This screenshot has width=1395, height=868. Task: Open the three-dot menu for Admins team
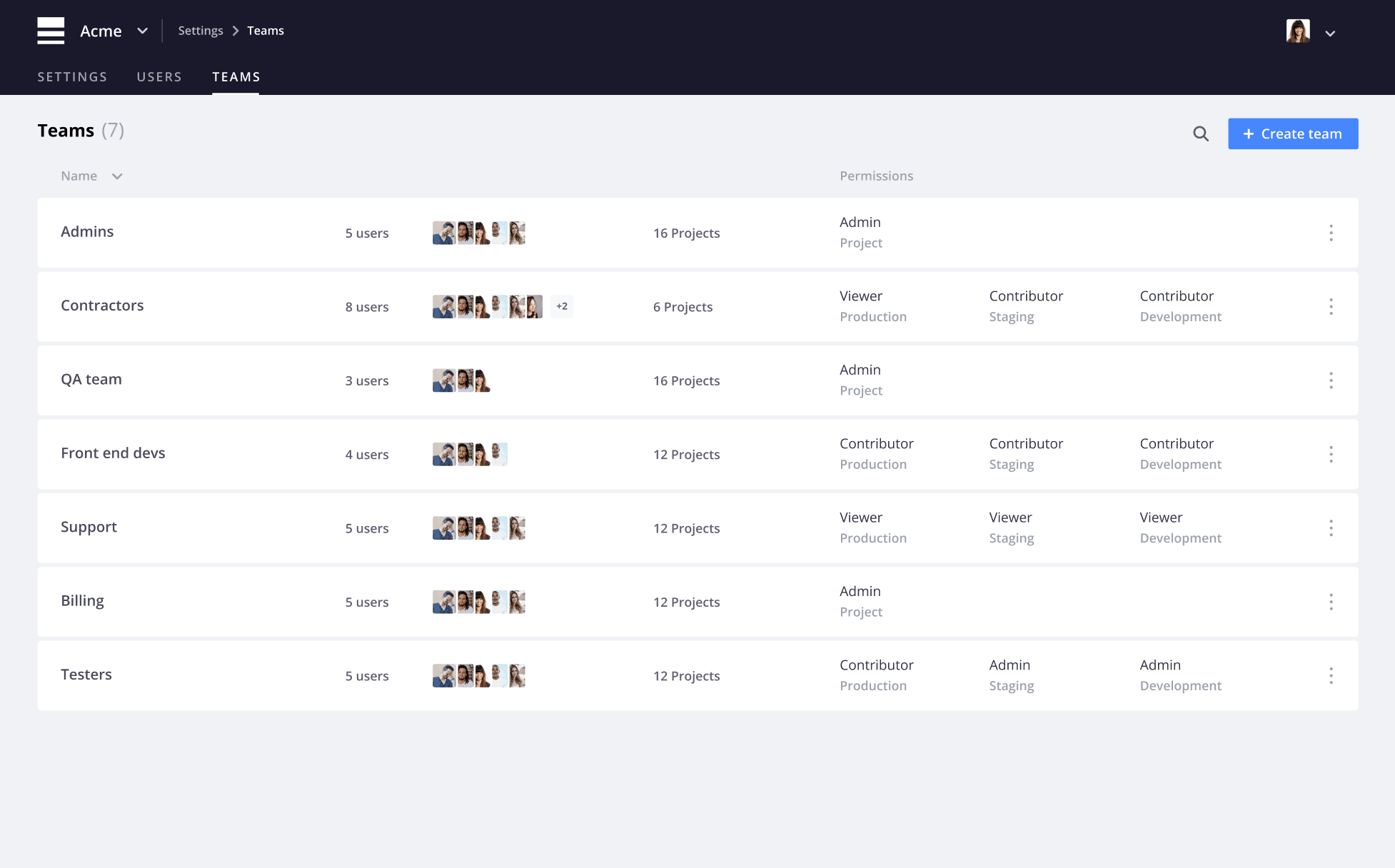point(1331,232)
